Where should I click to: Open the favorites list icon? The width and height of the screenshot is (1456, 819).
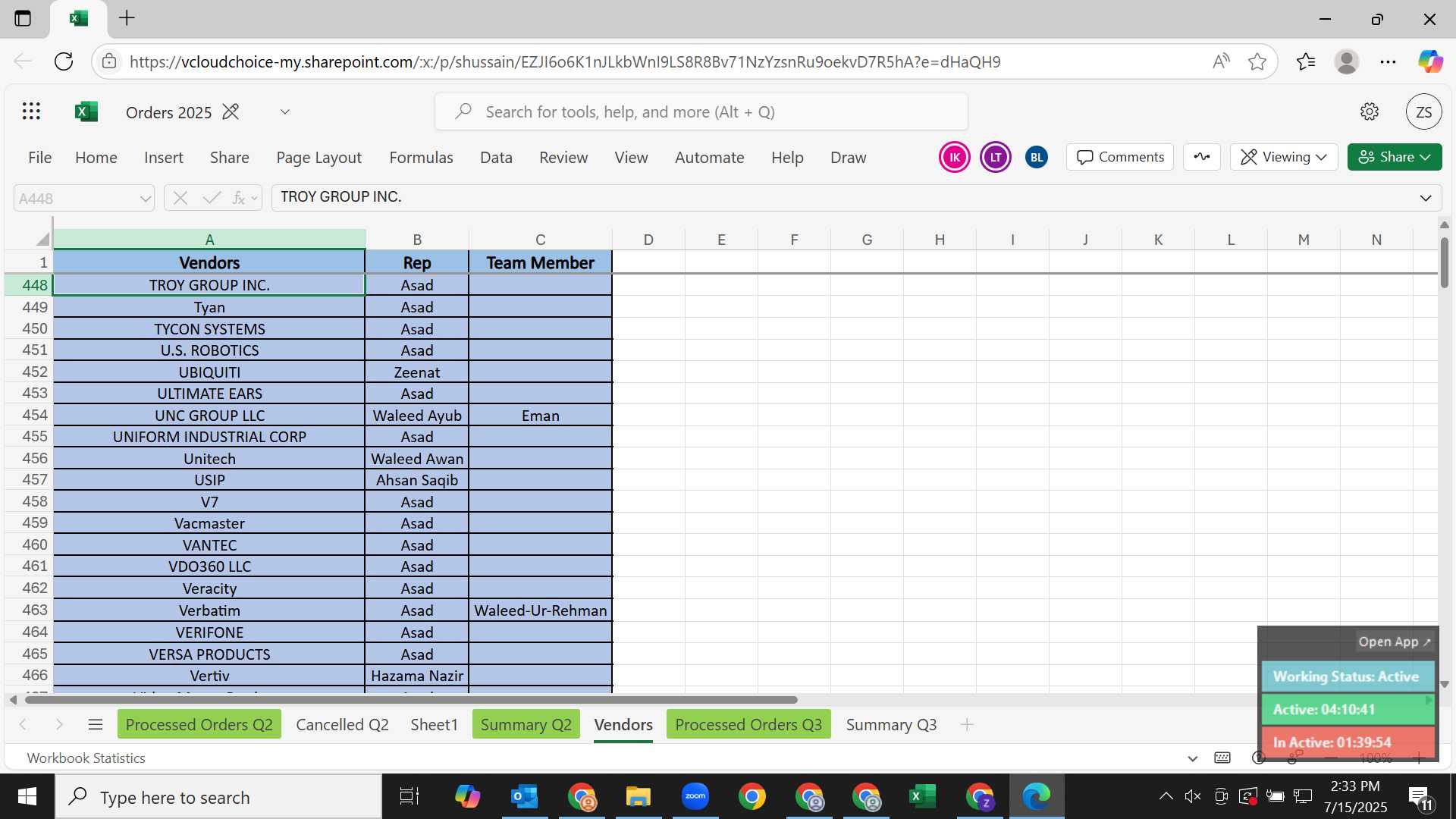[1306, 61]
